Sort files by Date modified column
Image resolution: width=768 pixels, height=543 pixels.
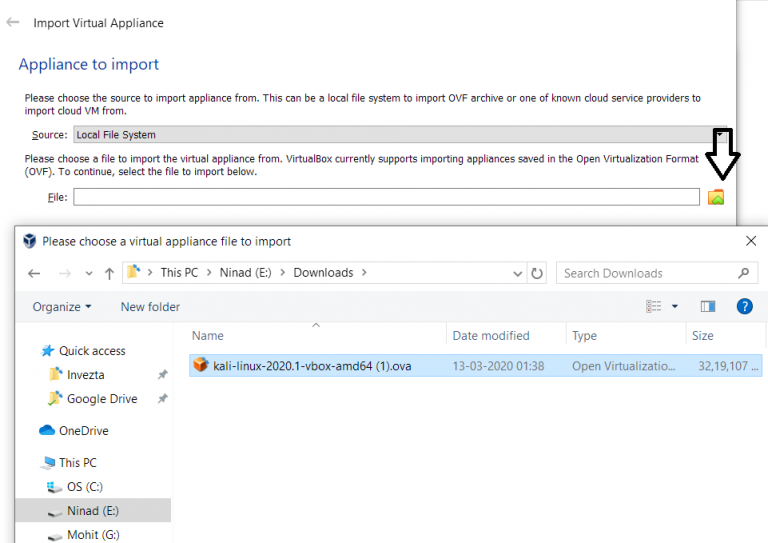[x=491, y=336]
